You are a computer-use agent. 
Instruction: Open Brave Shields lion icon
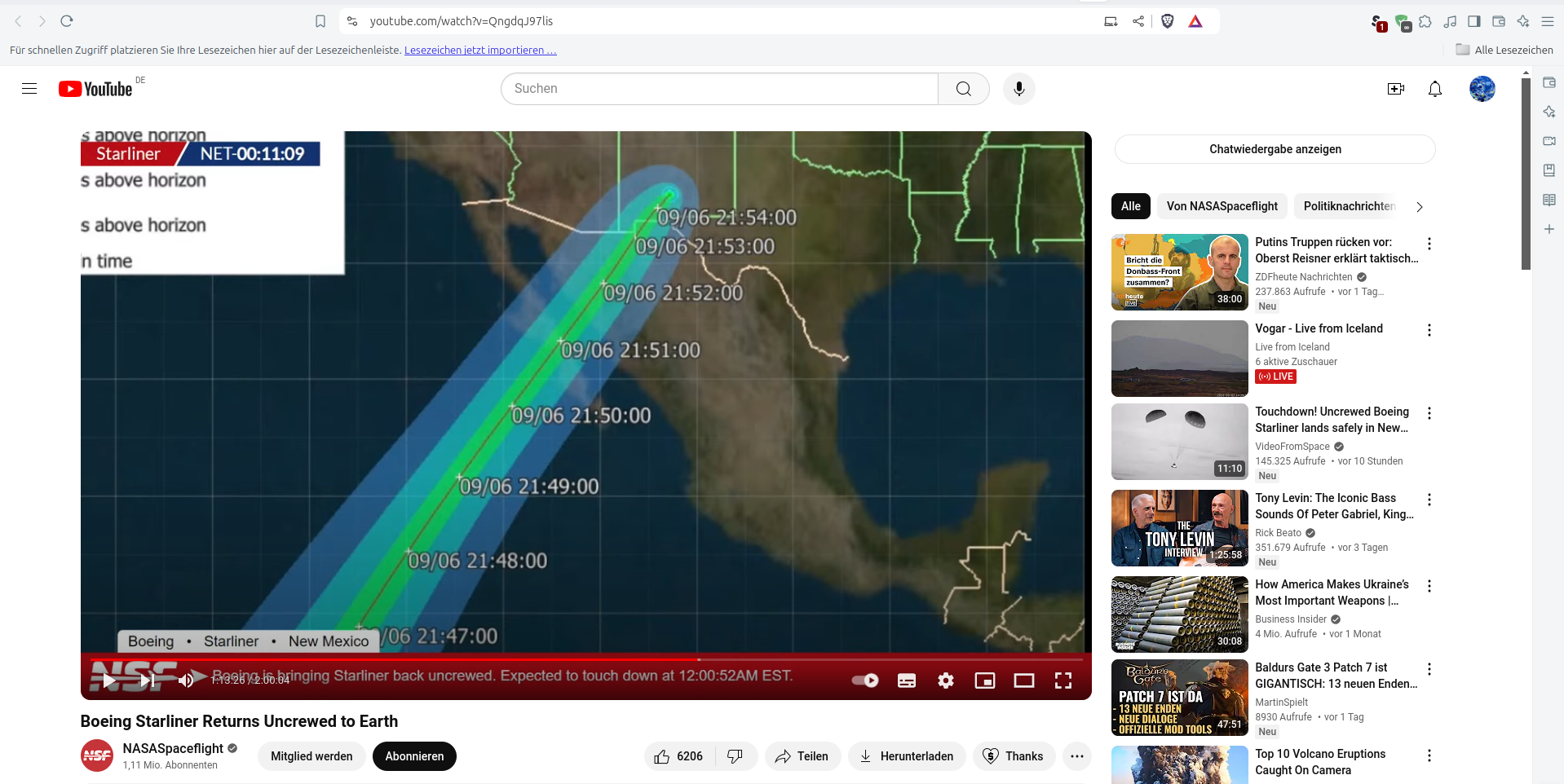1168,21
